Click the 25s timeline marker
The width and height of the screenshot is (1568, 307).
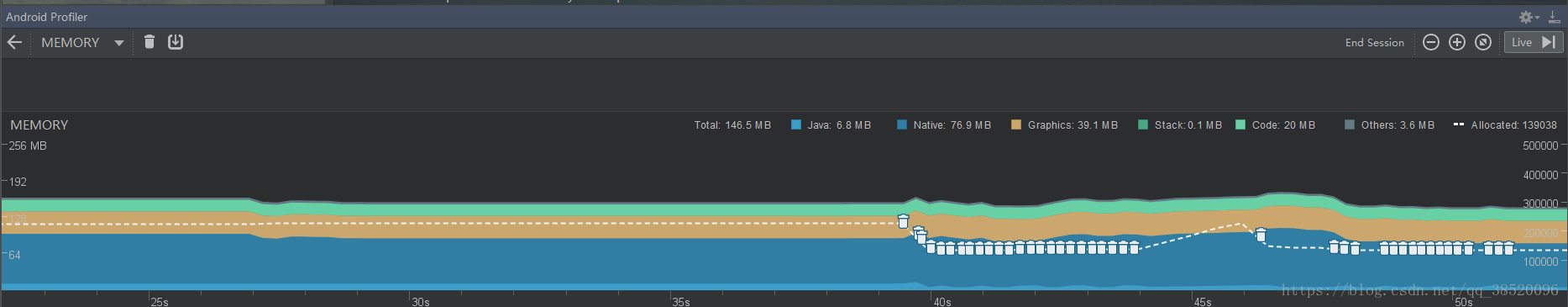pos(160,301)
